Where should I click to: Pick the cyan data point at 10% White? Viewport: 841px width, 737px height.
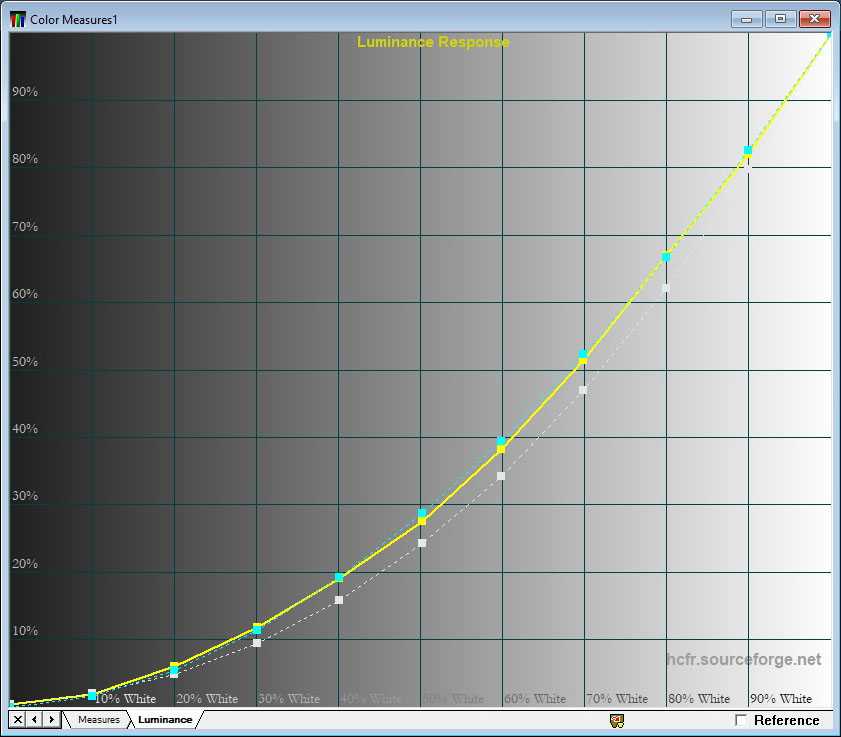pos(92,693)
